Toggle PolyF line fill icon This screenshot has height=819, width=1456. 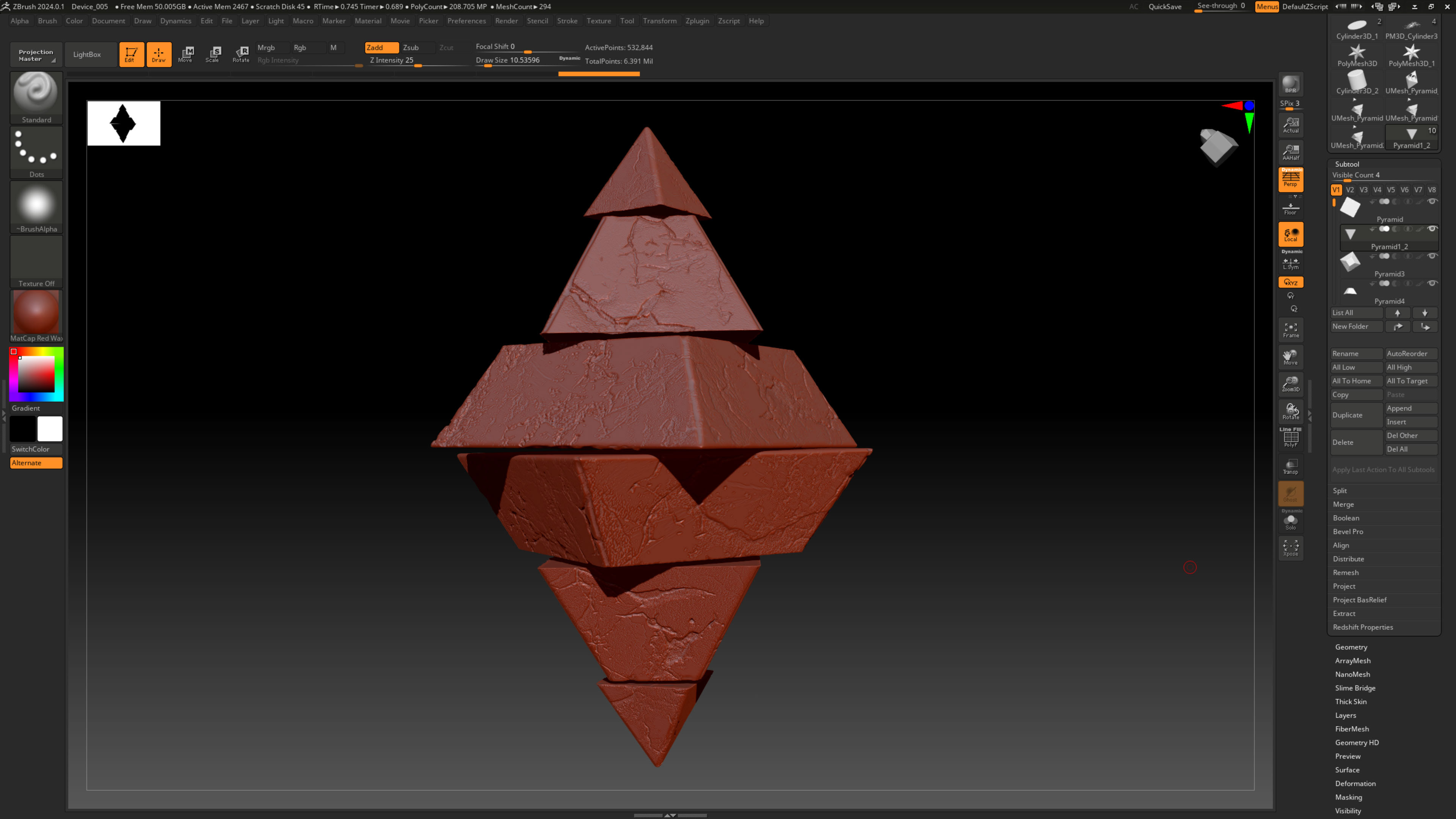[1290, 439]
